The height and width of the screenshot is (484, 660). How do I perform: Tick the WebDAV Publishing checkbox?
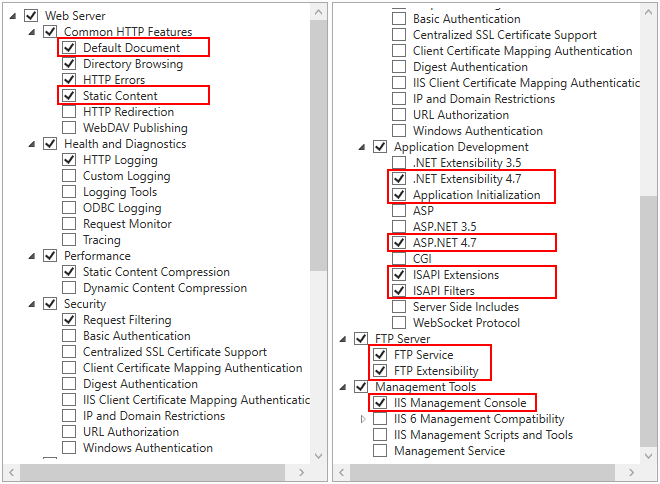click(x=69, y=128)
